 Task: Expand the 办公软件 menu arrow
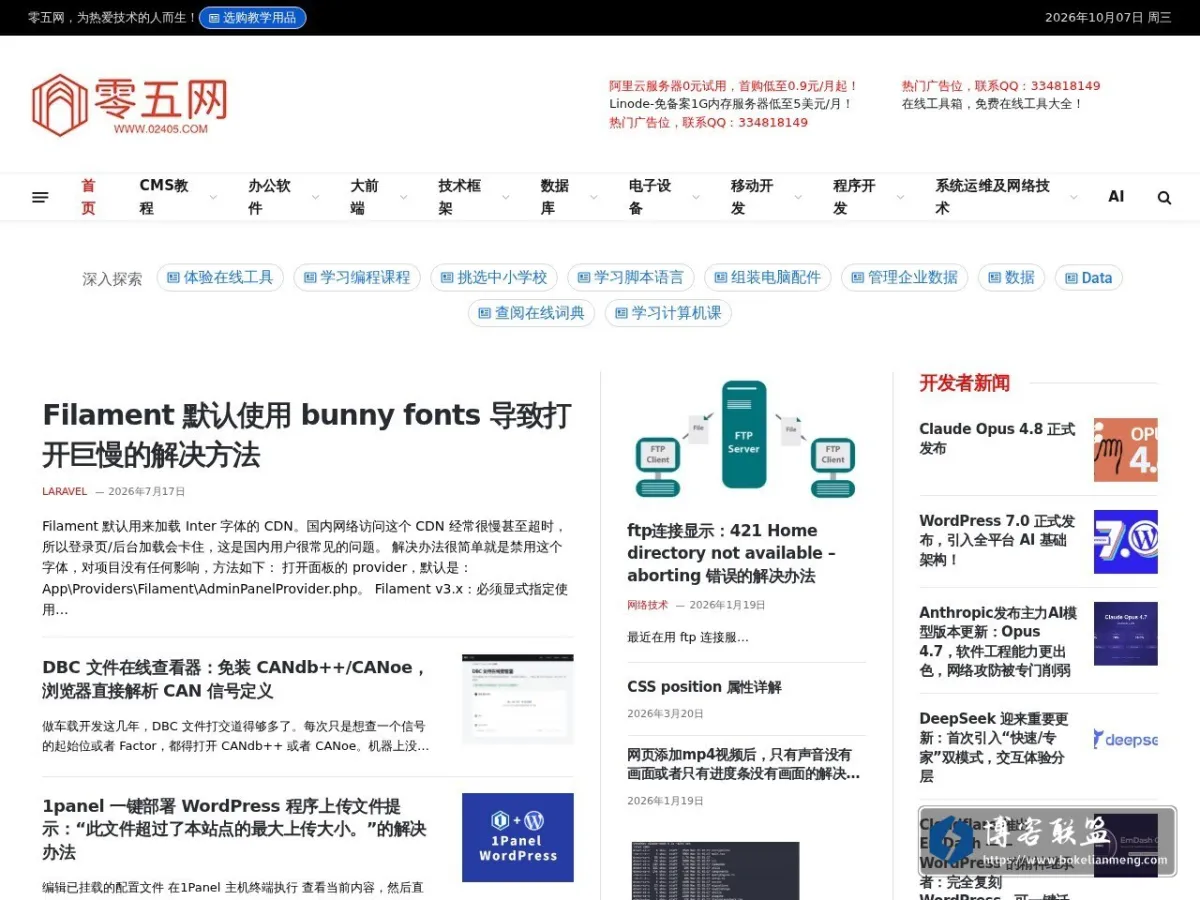(x=315, y=198)
